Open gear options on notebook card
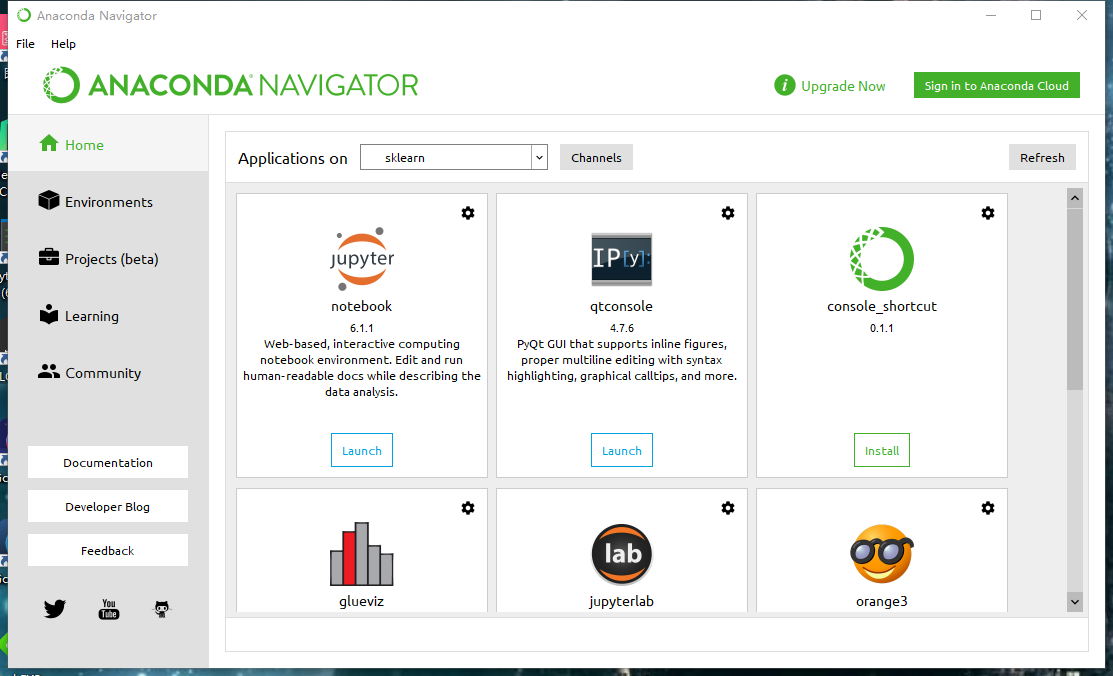1113x676 pixels. (x=468, y=213)
